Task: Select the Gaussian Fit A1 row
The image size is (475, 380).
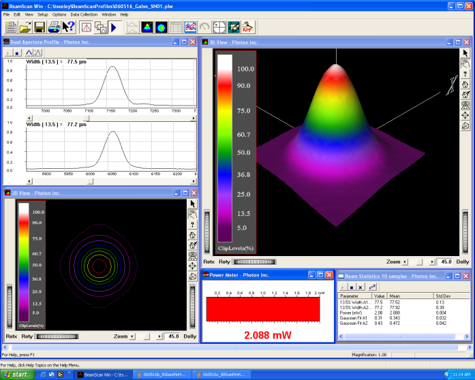Action: coord(404,318)
